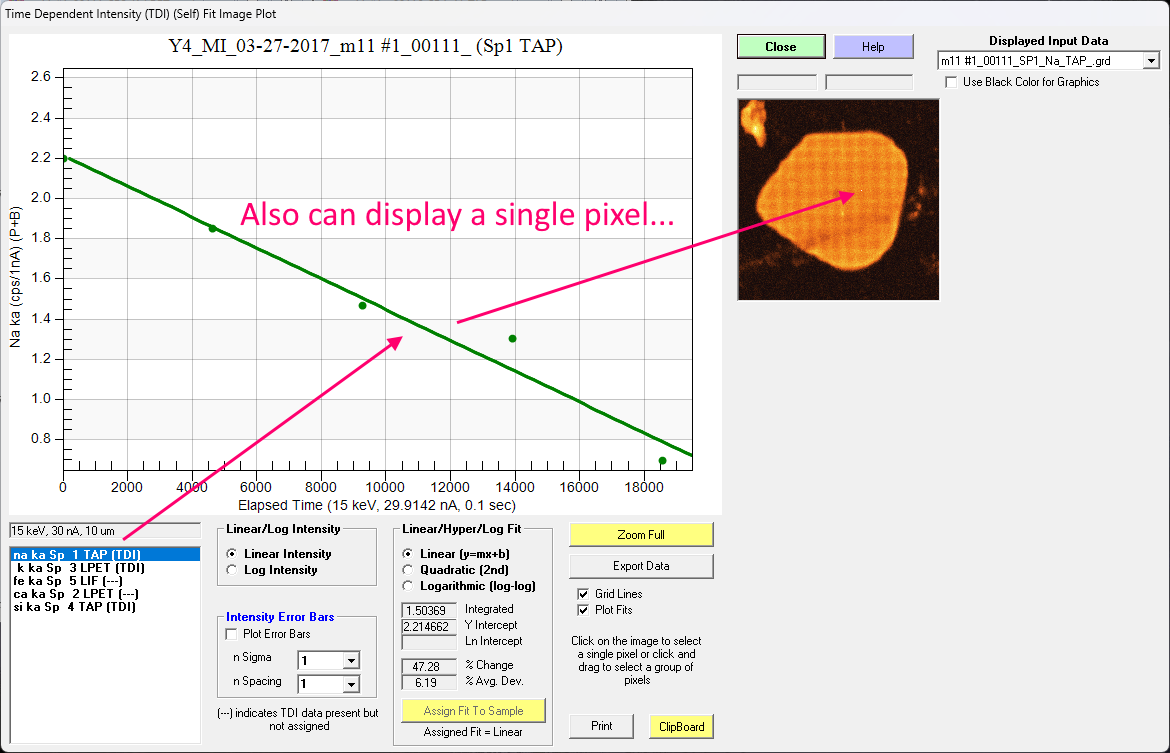Toggle the Grid Lines checkbox
The image size is (1170, 753).
coord(583,594)
